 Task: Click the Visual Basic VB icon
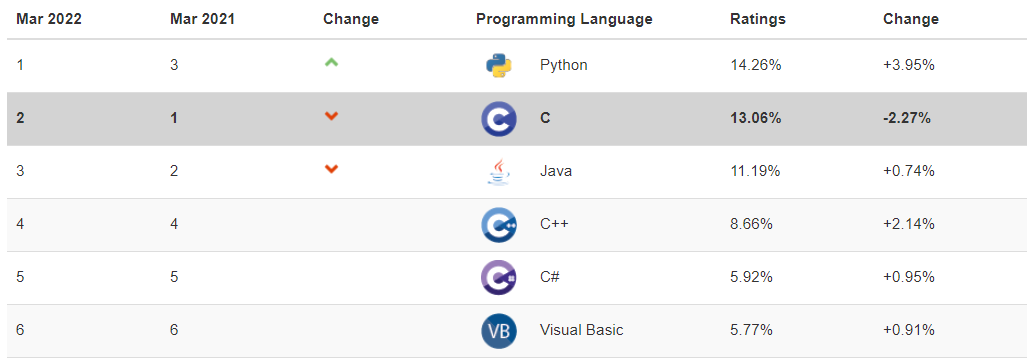(499, 330)
